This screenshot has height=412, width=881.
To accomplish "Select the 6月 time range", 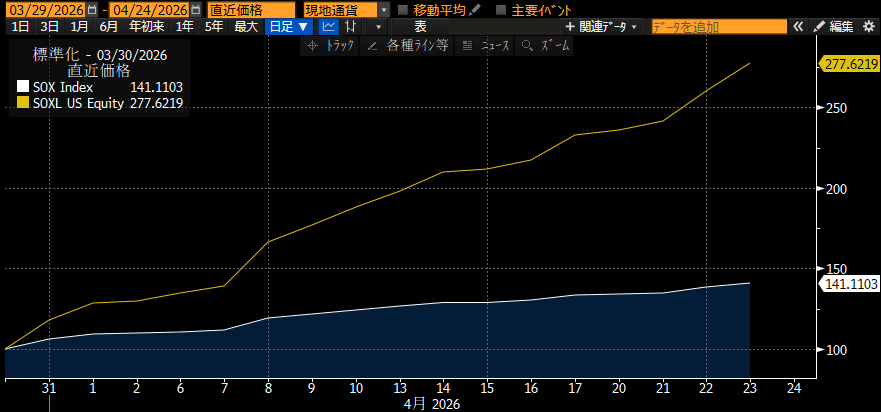I will 108,26.
